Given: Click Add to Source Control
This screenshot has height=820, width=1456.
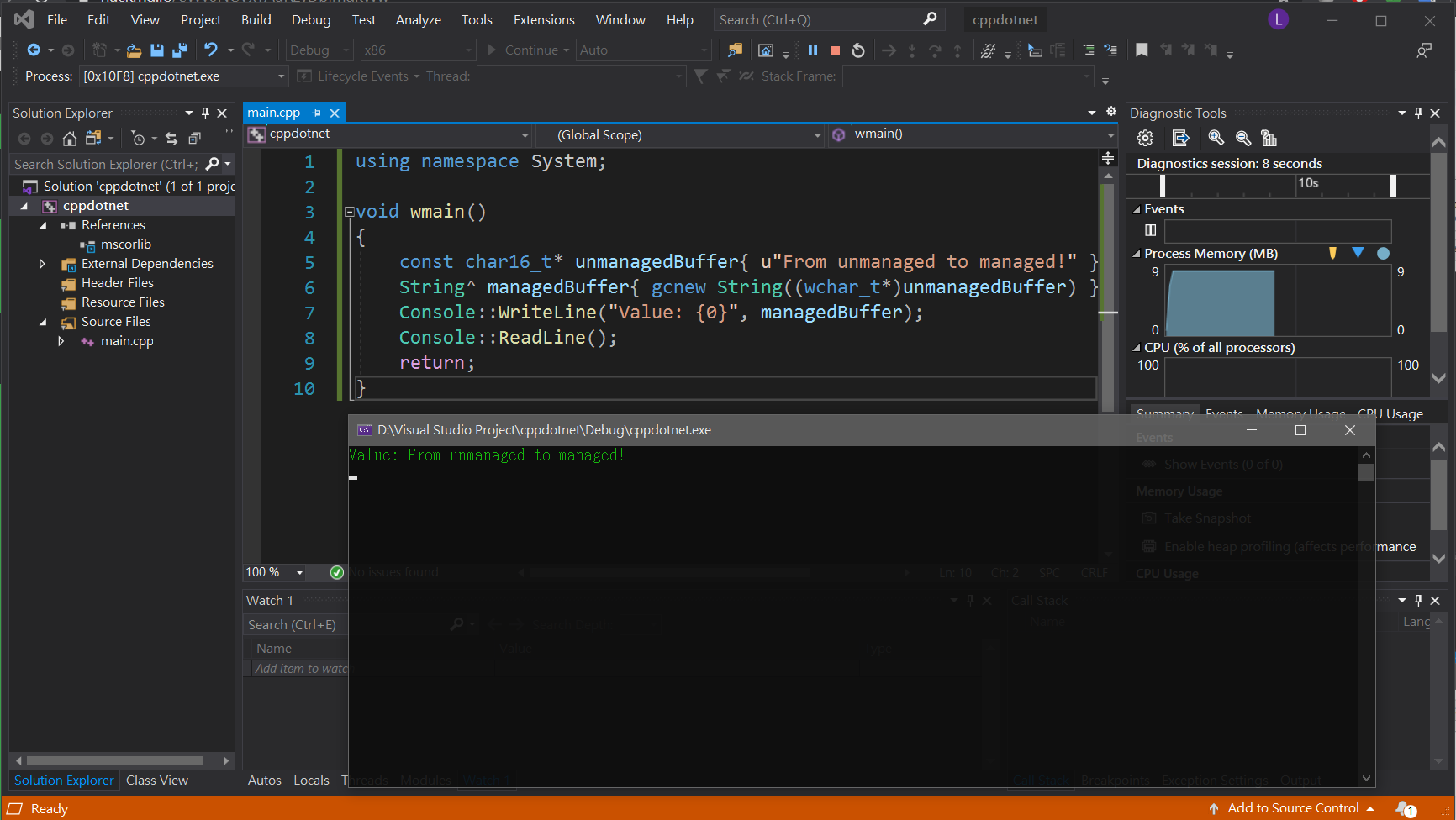Looking at the screenshot, I should (1292, 808).
